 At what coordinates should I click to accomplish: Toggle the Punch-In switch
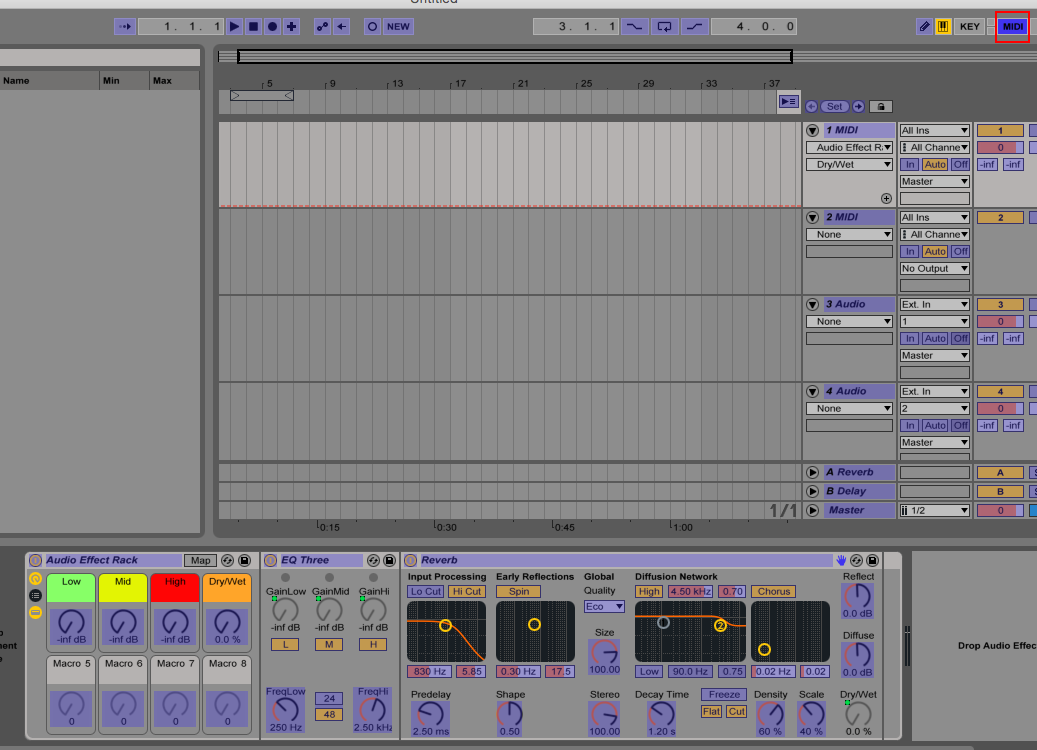point(634,26)
